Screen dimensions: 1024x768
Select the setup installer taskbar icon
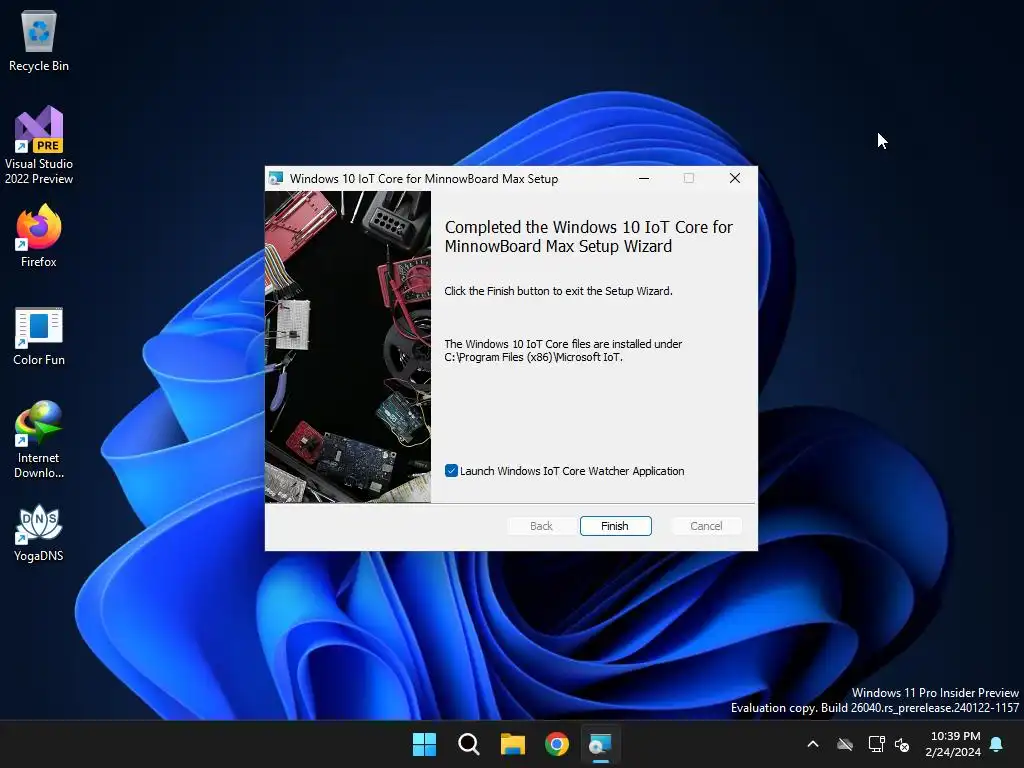point(600,744)
